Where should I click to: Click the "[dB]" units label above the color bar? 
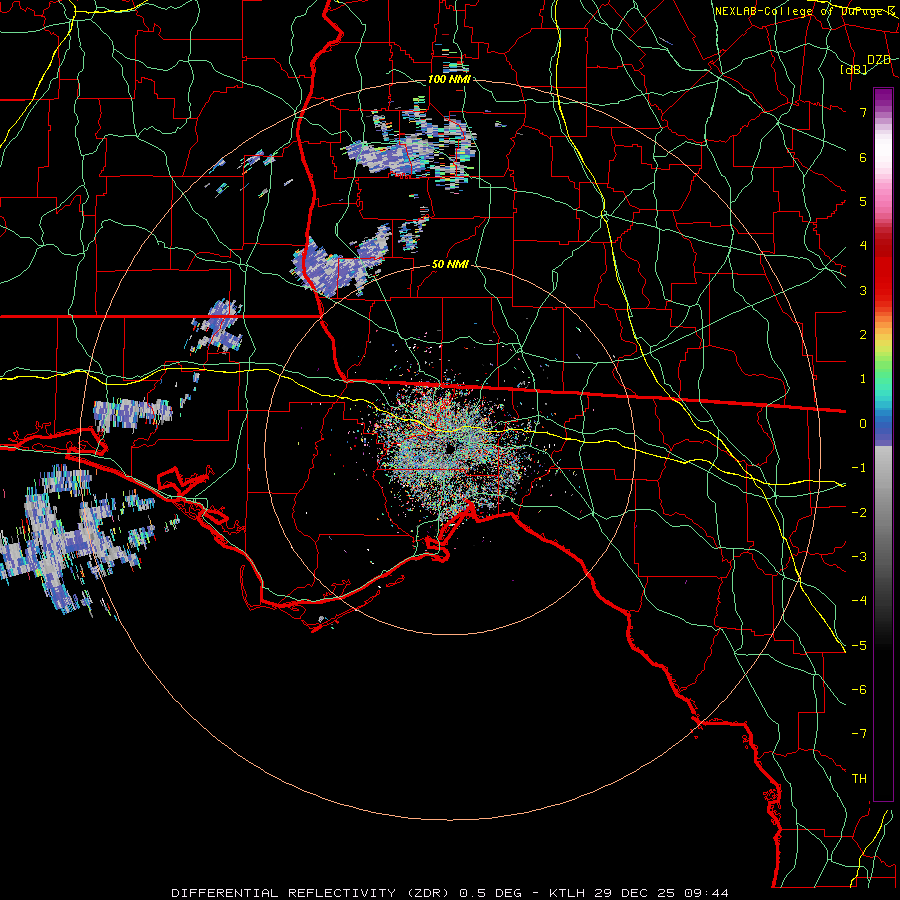[854, 69]
